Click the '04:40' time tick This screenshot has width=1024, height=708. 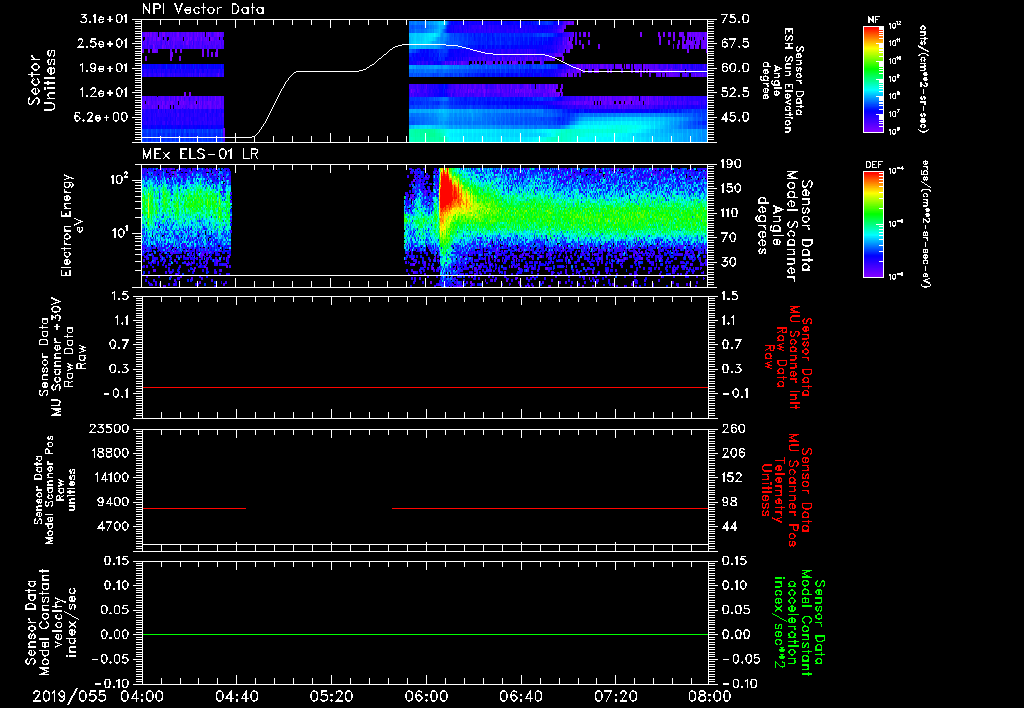(236, 696)
